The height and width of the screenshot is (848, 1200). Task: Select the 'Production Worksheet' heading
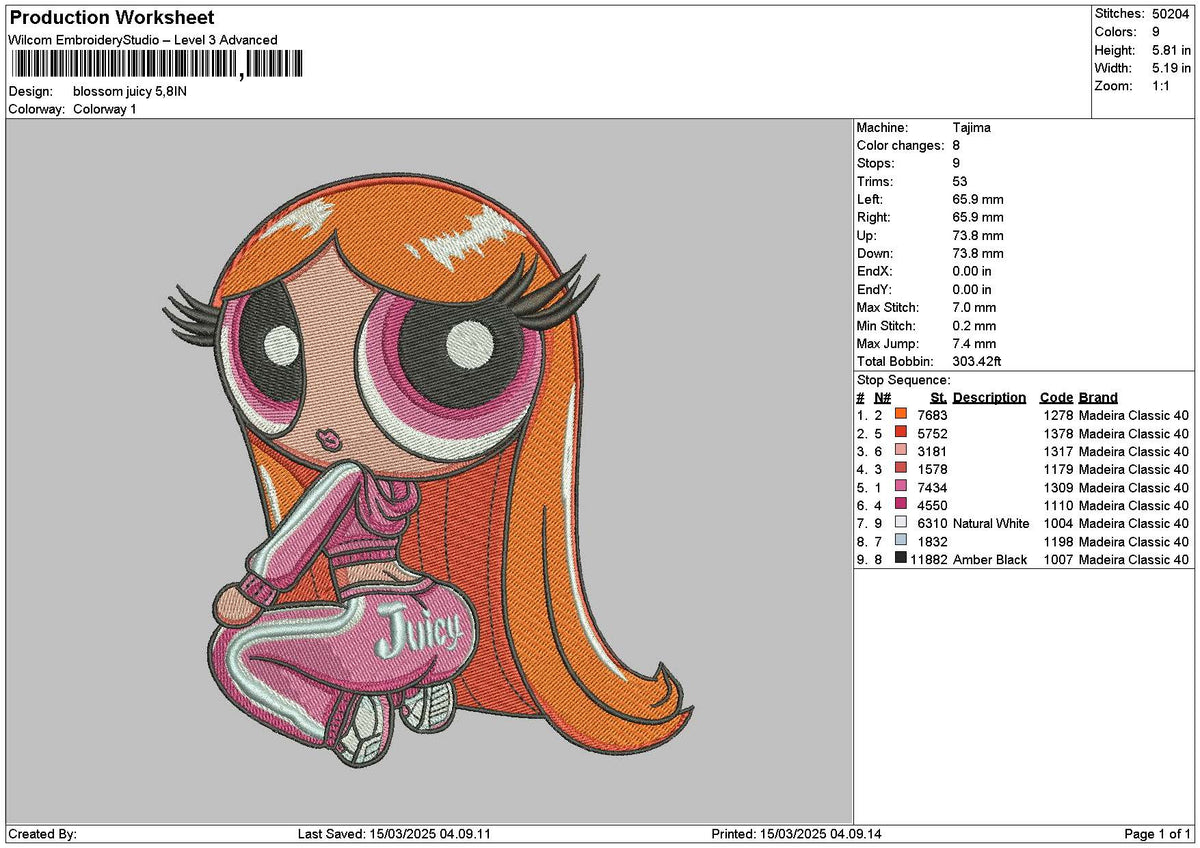[x=111, y=18]
